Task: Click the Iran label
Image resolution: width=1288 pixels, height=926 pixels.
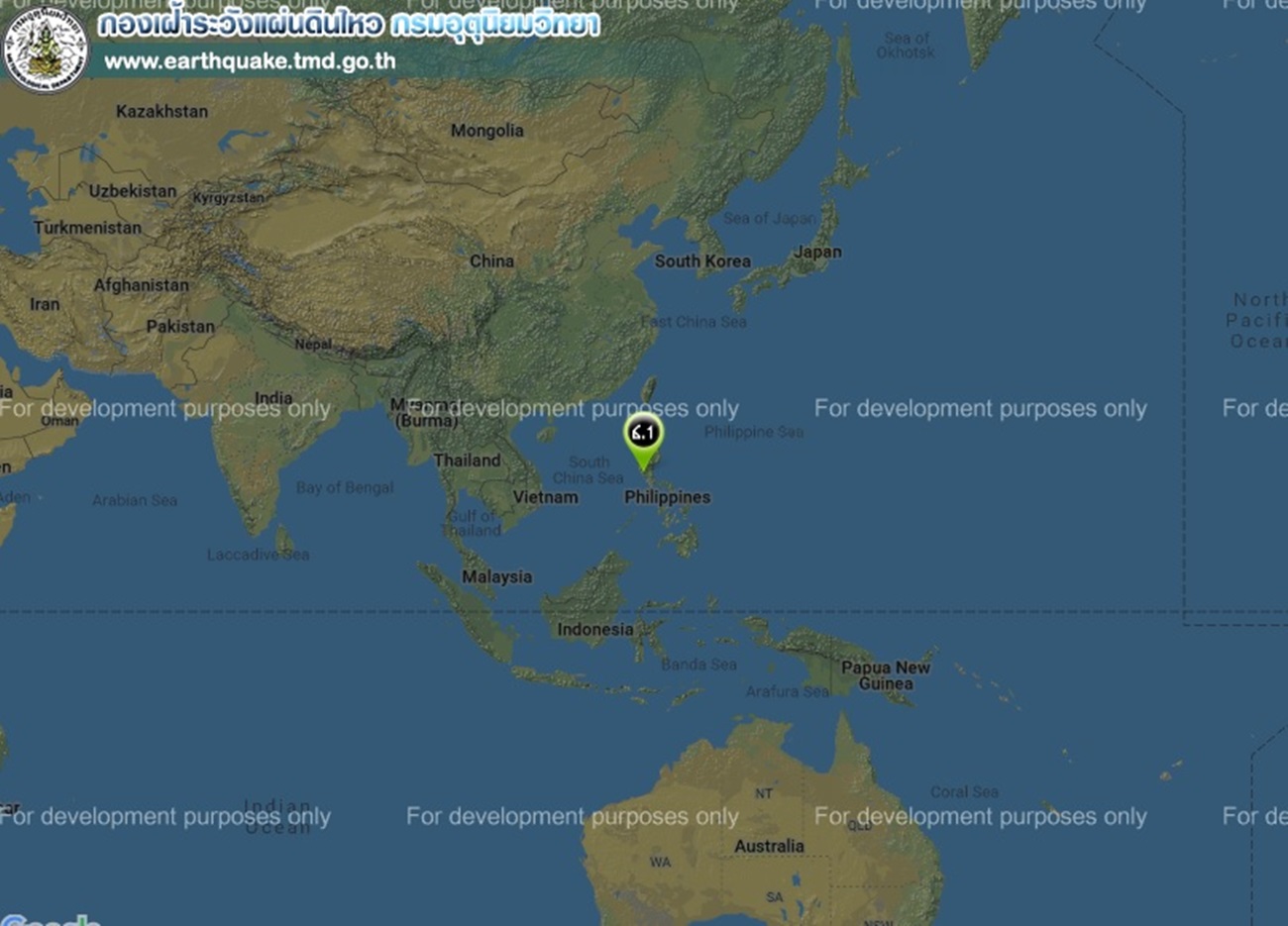Action: click(x=45, y=304)
